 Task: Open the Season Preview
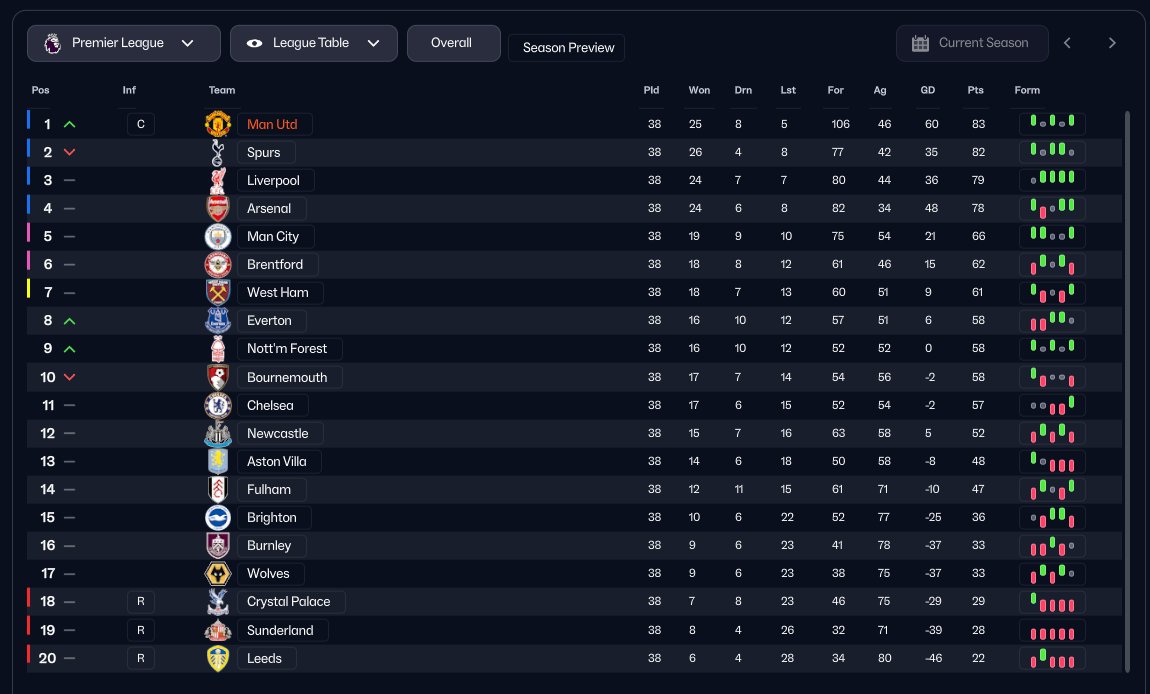(x=567, y=48)
